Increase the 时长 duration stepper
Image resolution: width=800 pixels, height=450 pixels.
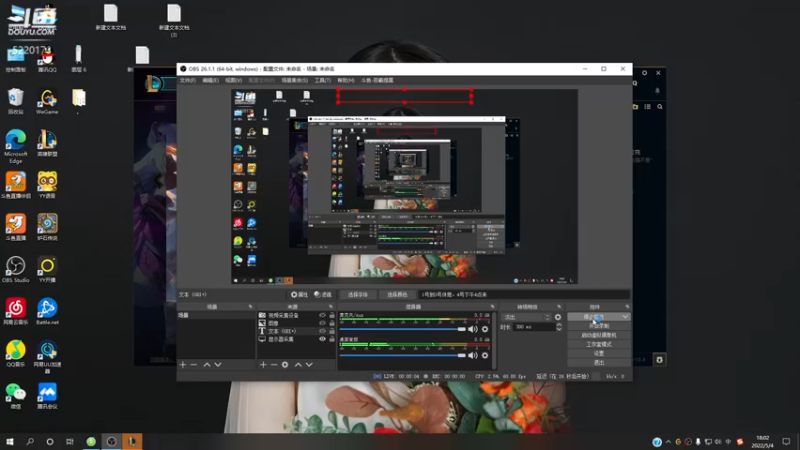(x=559, y=324)
